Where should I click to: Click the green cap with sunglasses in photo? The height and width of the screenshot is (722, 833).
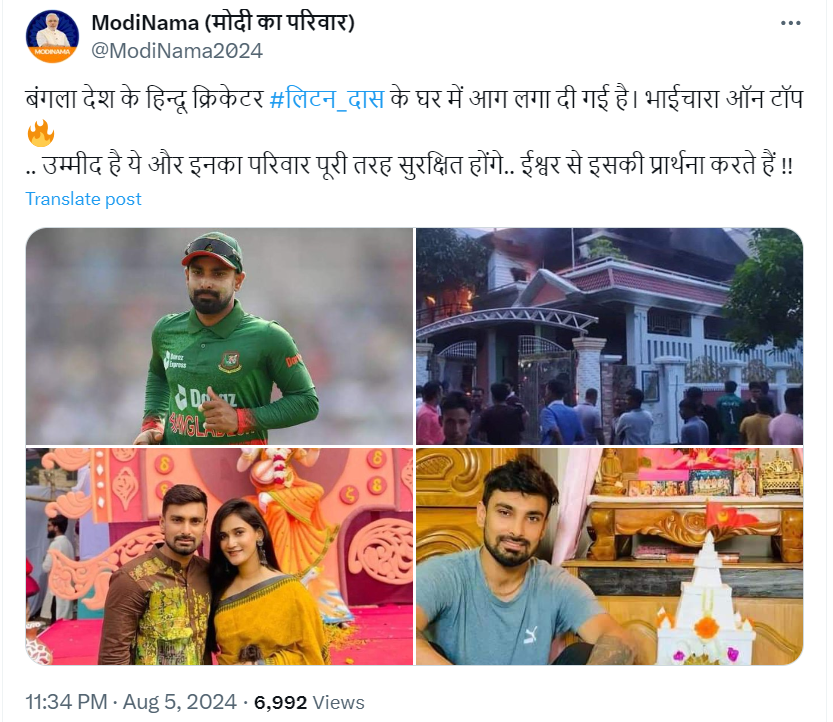pos(212,251)
